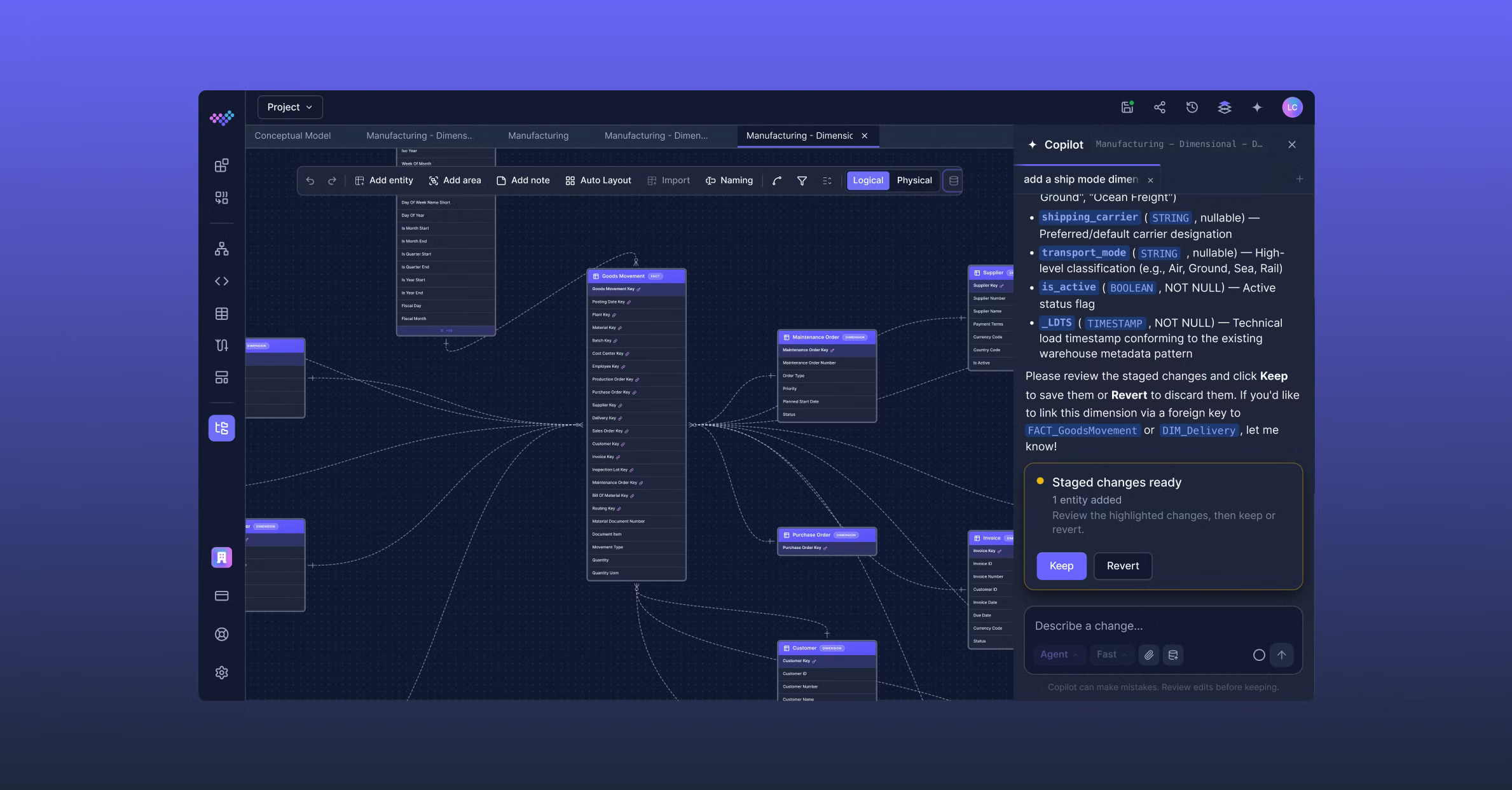Click the Copilot sparkle icon in top bar
The width and height of the screenshot is (1512, 790).
click(x=1257, y=107)
